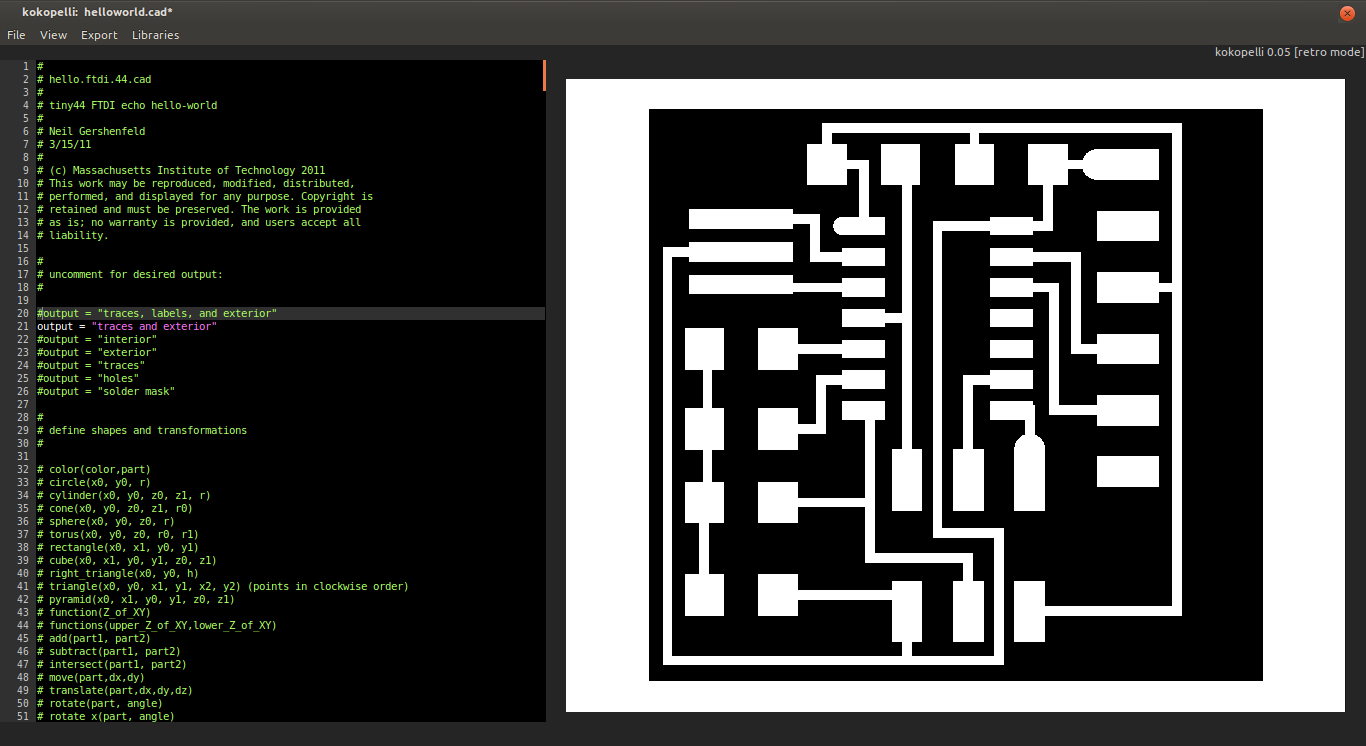Click the active output = "traces and exterior" line
This screenshot has height=746, width=1366.
coord(127,326)
